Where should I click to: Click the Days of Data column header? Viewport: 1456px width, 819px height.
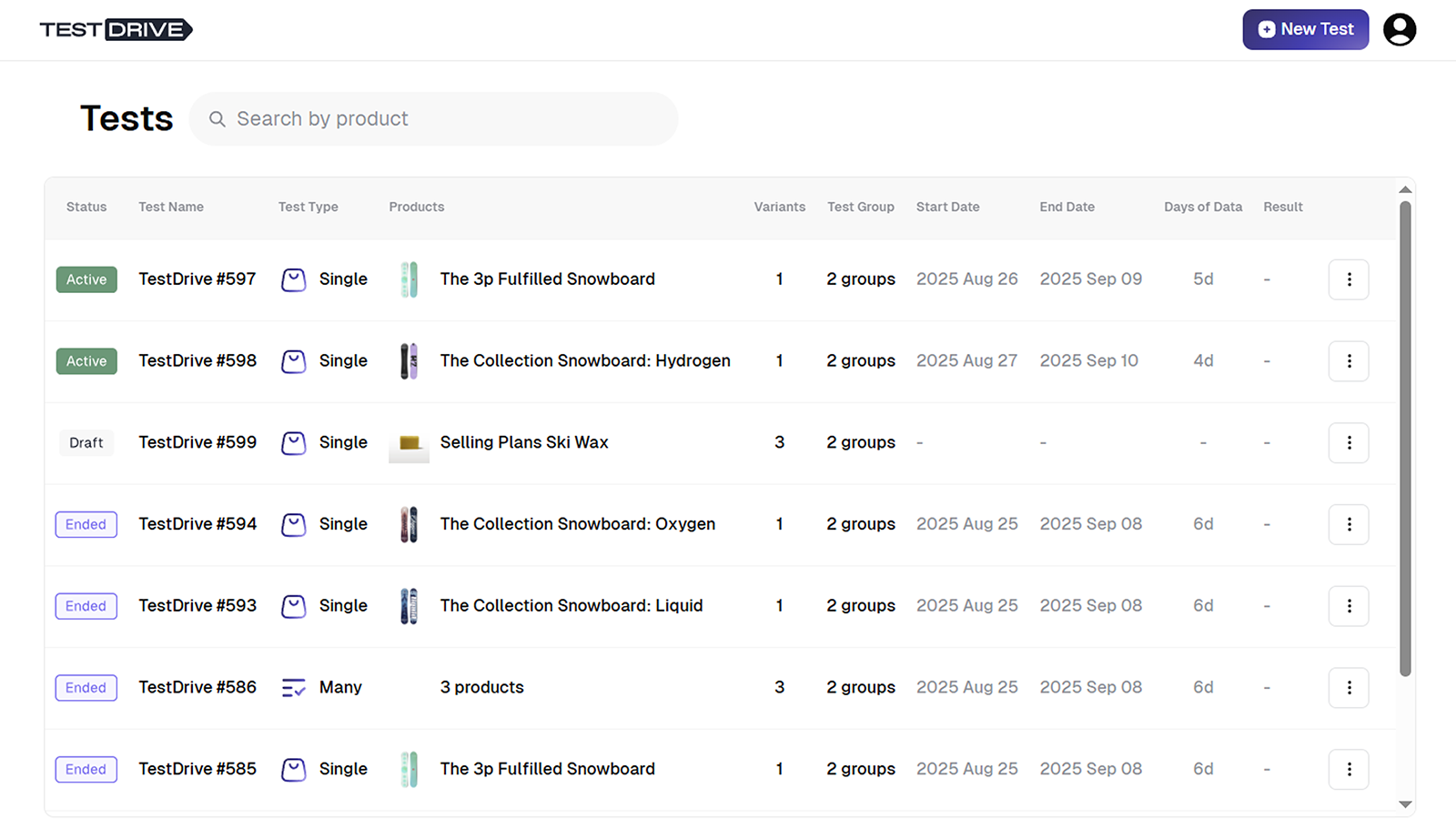pos(1203,207)
